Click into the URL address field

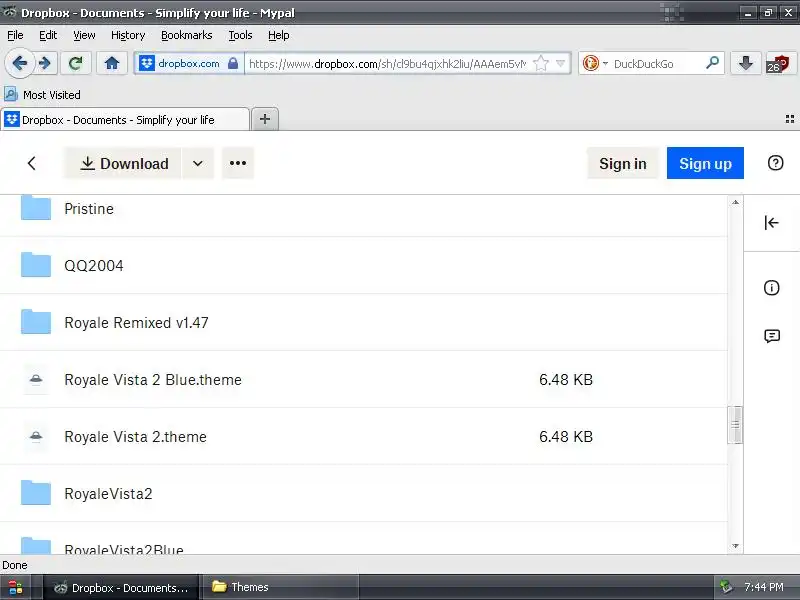pos(388,64)
